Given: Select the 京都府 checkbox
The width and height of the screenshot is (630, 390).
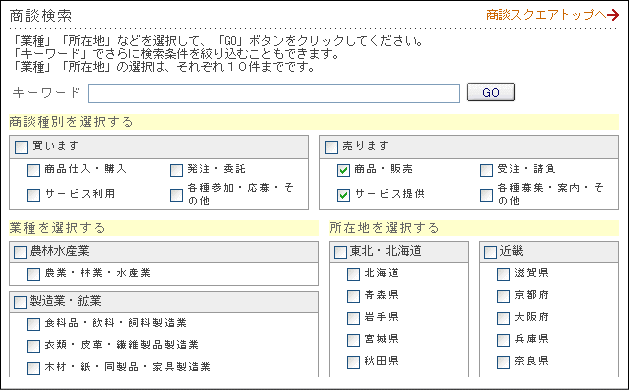Looking at the screenshot, I should [503, 296].
